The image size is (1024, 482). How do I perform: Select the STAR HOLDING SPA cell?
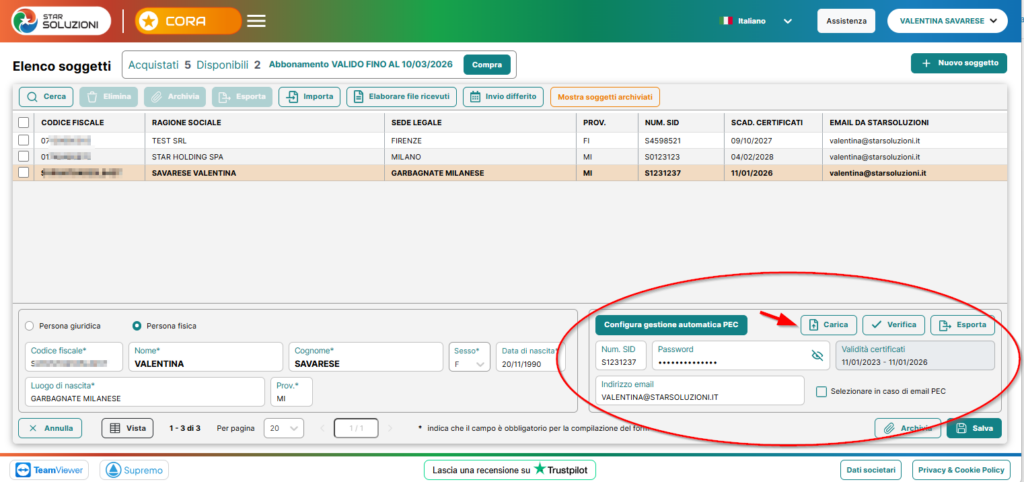[264, 157]
